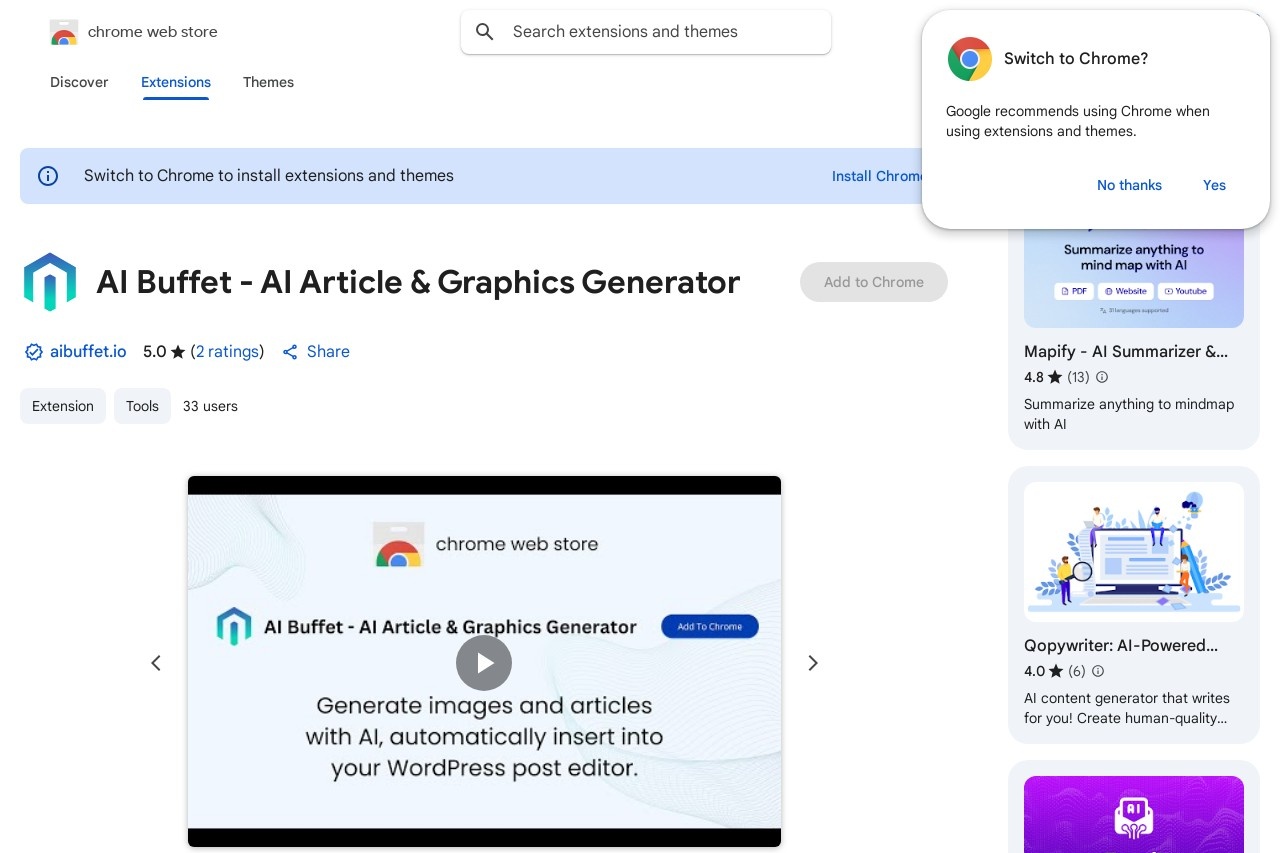Switch to the Themes tab
This screenshot has height=853, width=1280.
(x=268, y=82)
